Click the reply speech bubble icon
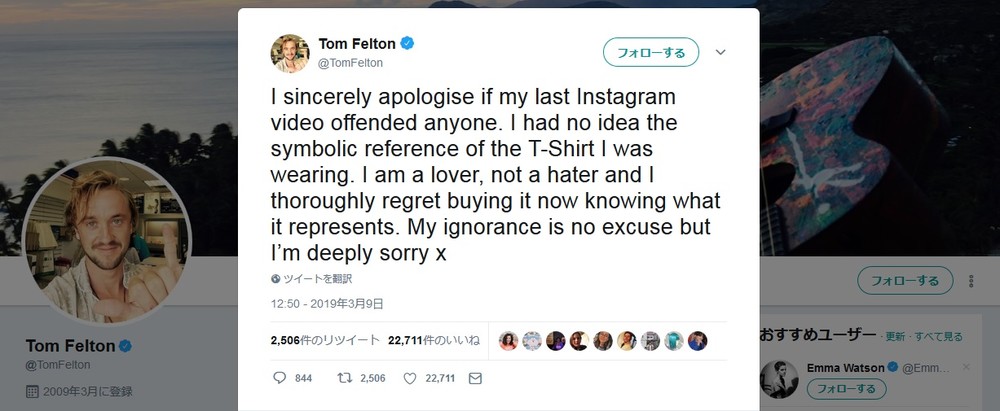The height and width of the screenshot is (411, 1000). point(280,378)
